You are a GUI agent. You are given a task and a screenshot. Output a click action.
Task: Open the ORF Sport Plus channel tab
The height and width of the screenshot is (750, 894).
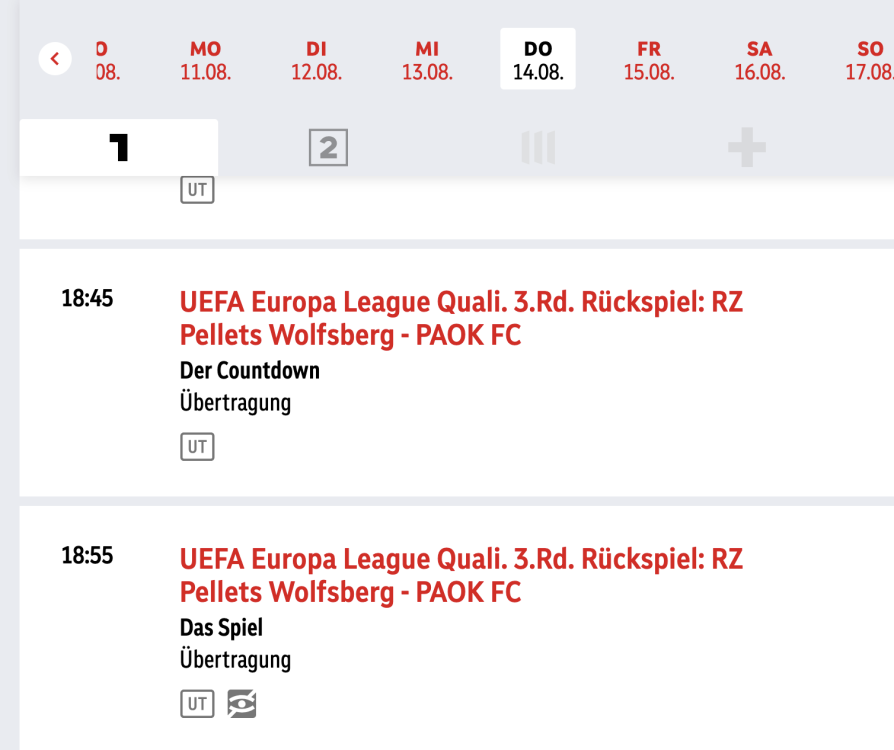click(746, 149)
